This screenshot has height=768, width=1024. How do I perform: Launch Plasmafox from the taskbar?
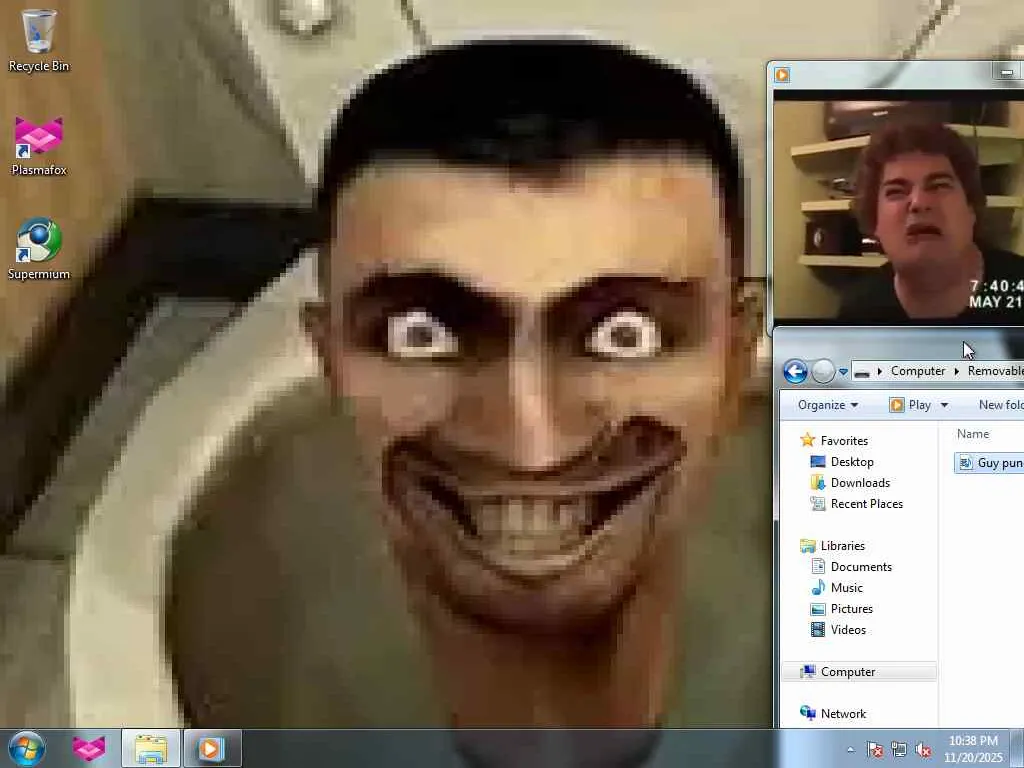[89, 748]
